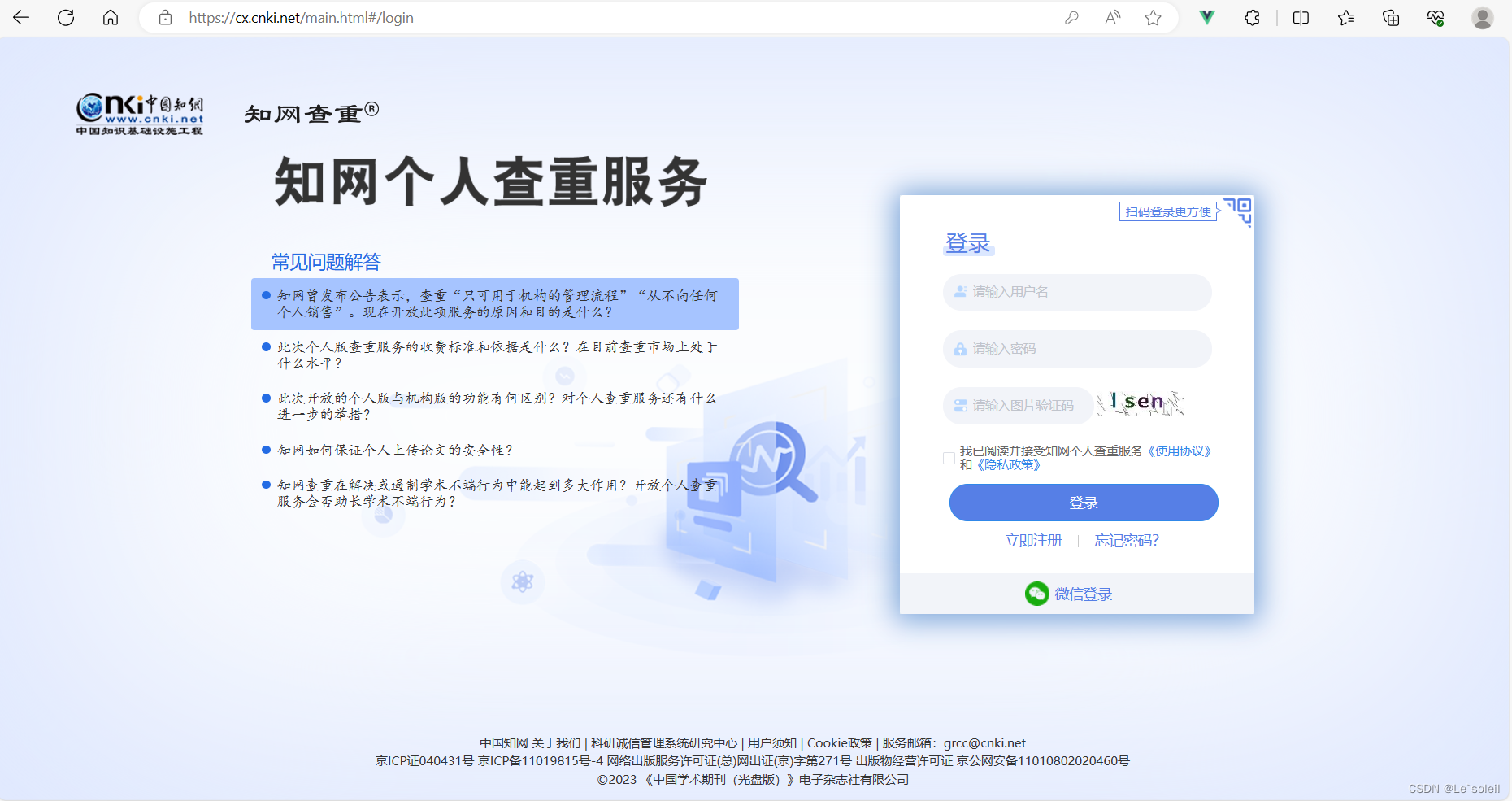Focus the image captcha input field
This screenshot has height=801, width=1512.
(1018, 405)
